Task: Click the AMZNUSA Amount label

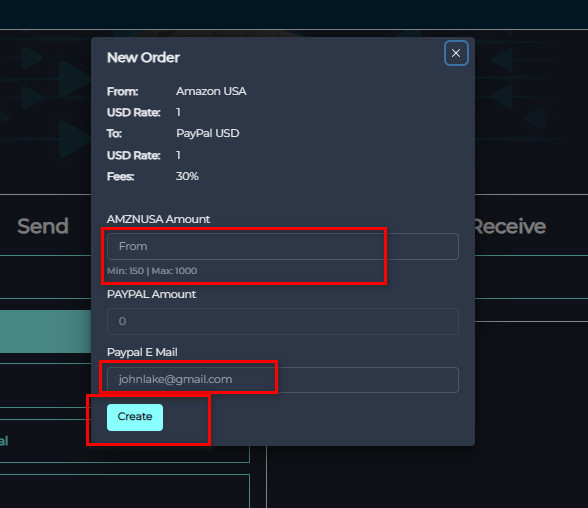Action: click(x=158, y=219)
